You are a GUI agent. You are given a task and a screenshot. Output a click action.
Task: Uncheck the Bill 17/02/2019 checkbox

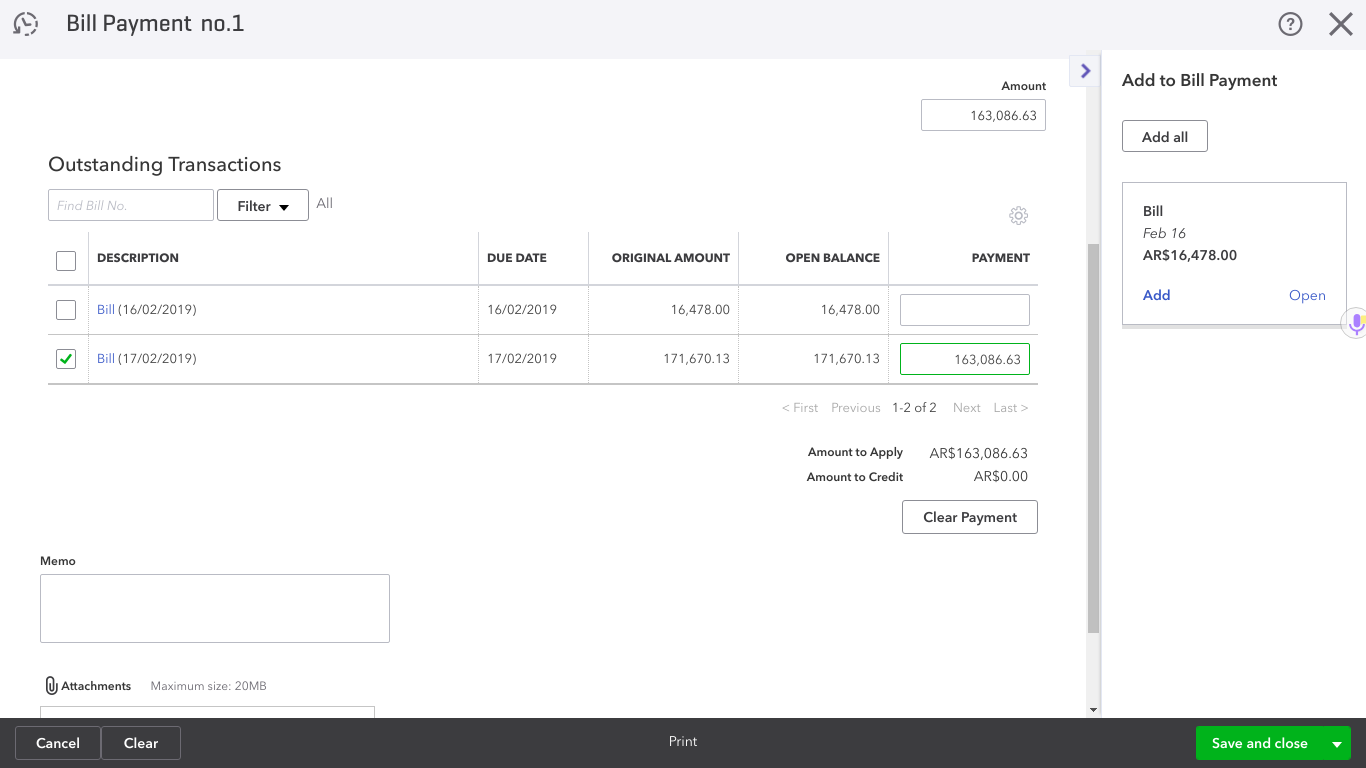click(66, 359)
